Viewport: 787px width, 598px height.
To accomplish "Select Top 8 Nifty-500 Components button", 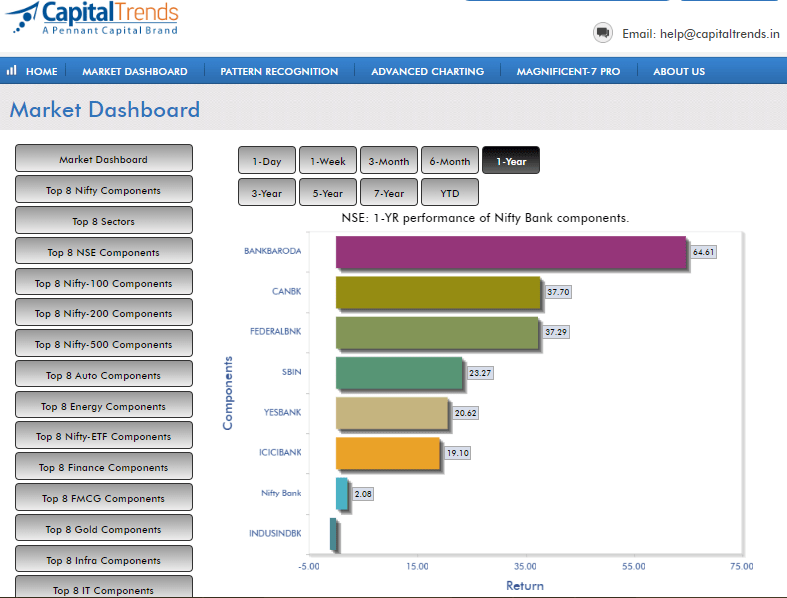I will coord(104,344).
